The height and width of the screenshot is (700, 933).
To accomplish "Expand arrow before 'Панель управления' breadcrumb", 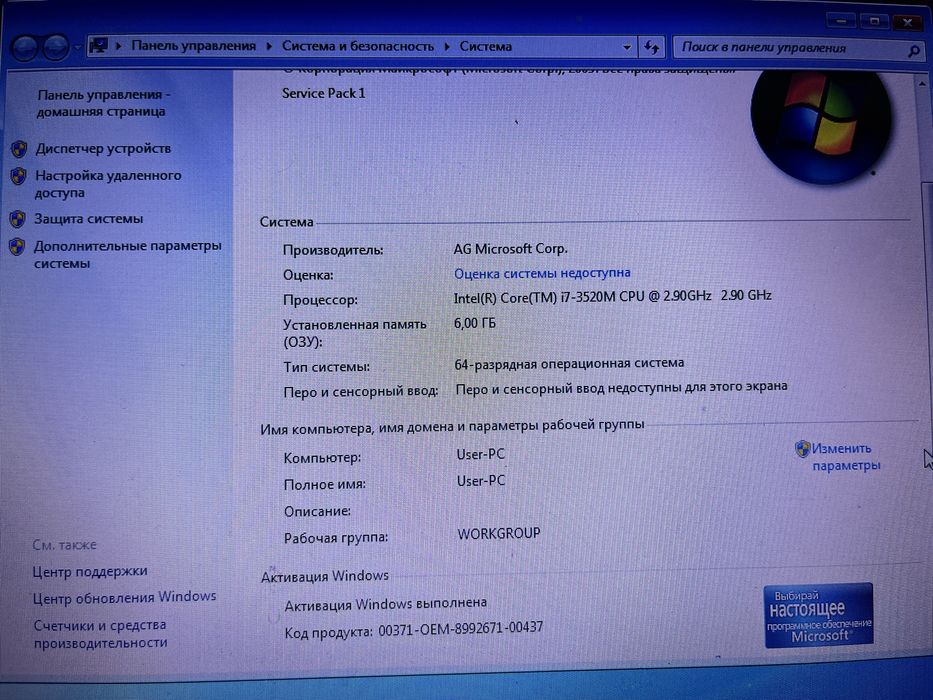I will 118,46.
